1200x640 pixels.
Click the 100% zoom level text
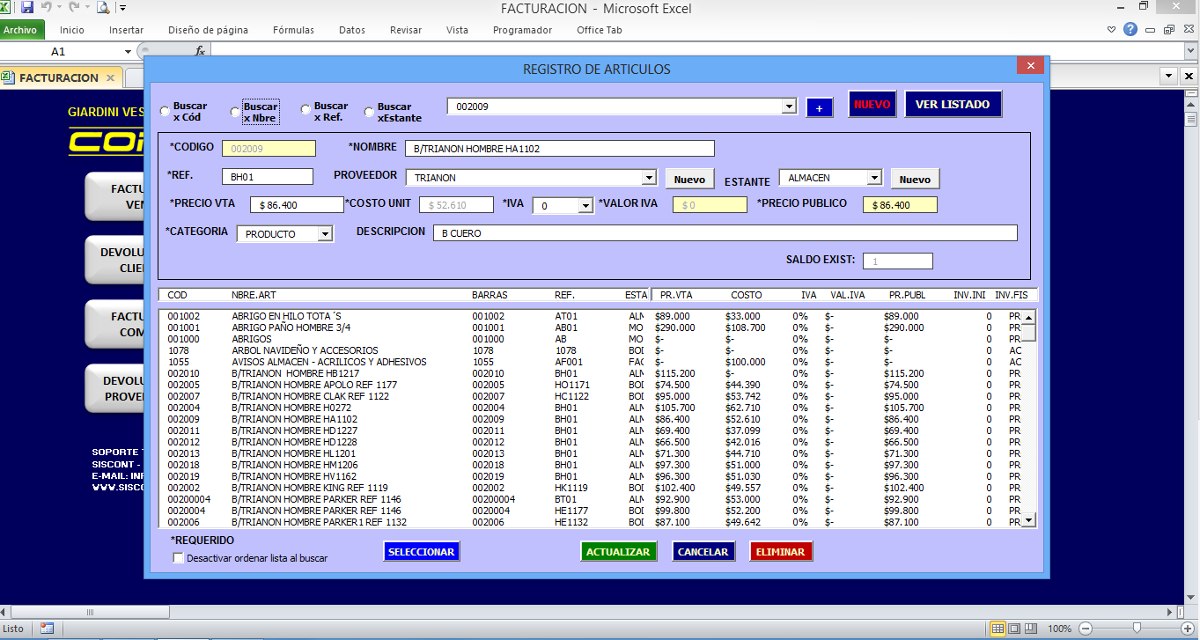[x=1059, y=628]
